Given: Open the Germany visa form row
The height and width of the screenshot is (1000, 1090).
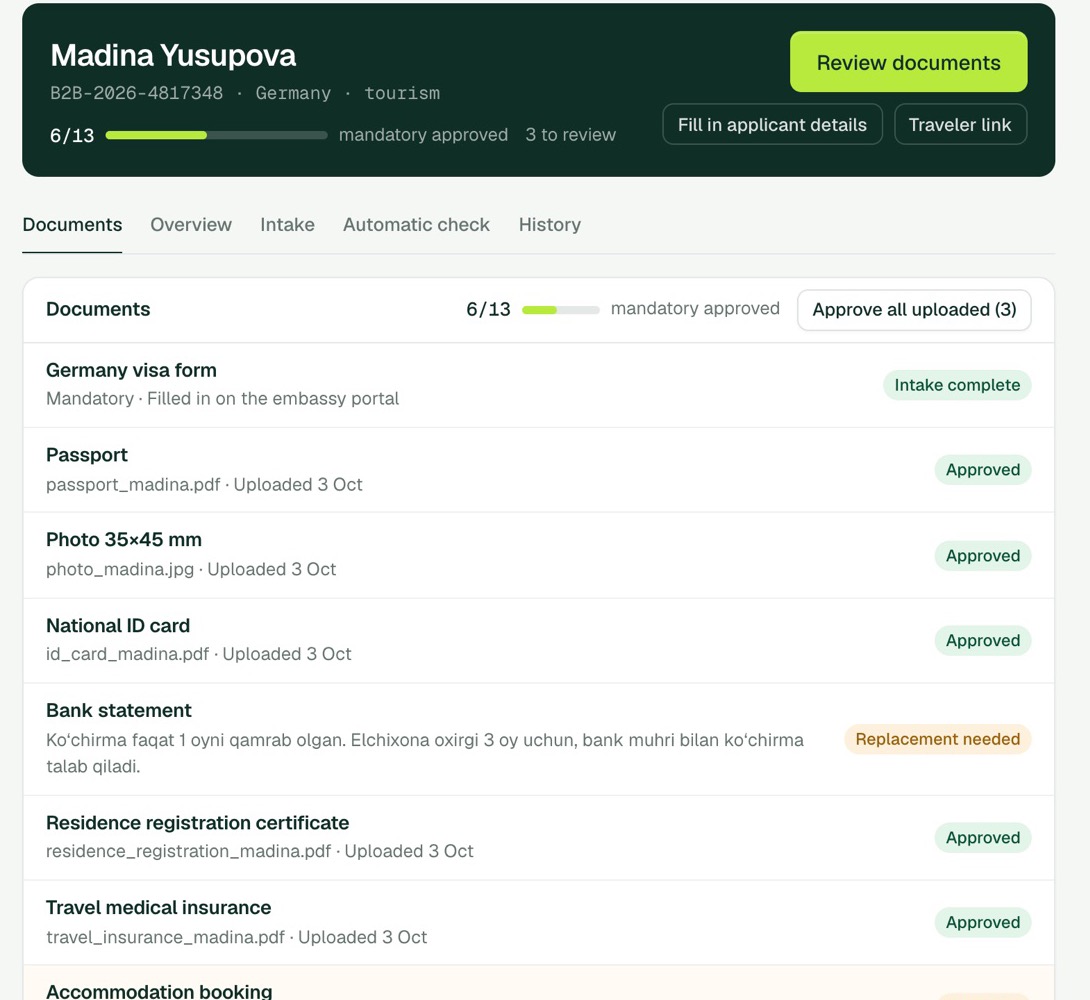Looking at the screenshot, I should (539, 385).
